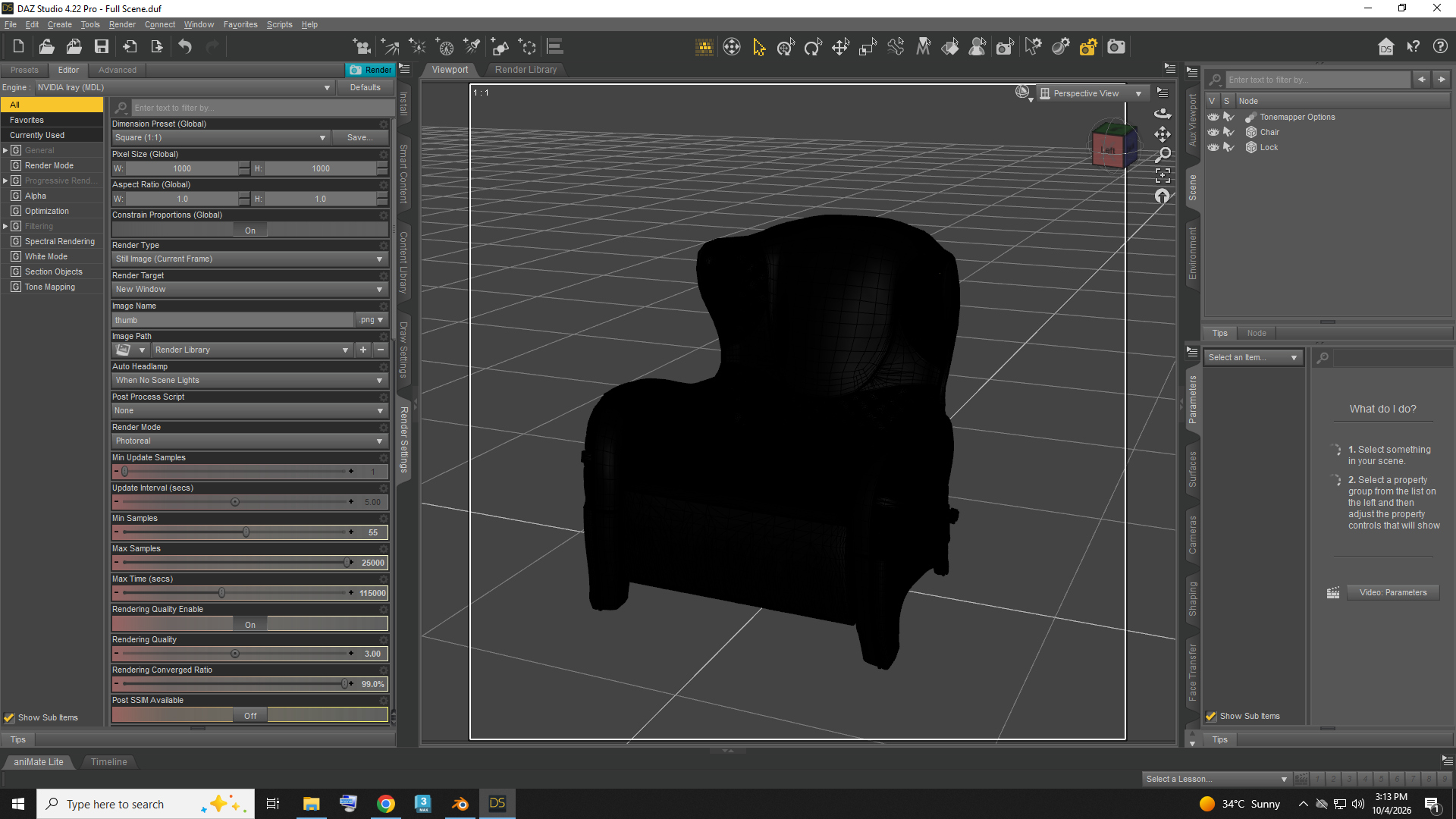Screen dimensions: 1456x819
Task: Click the Render camera icon in toolbar
Action: click(1116, 47)
